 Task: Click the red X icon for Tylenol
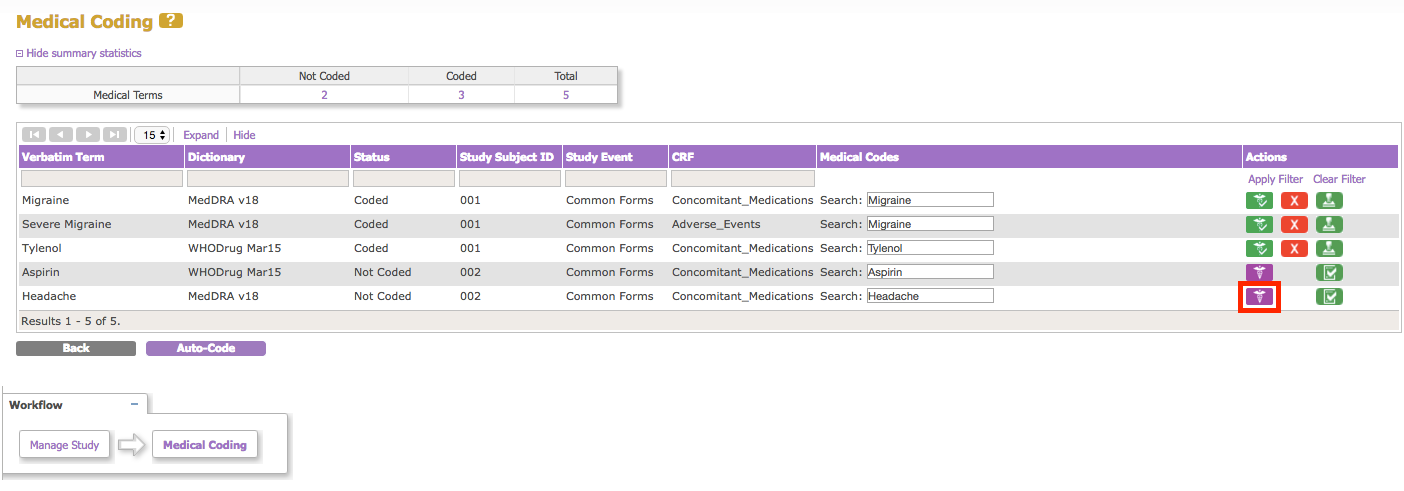point(1294,249)
